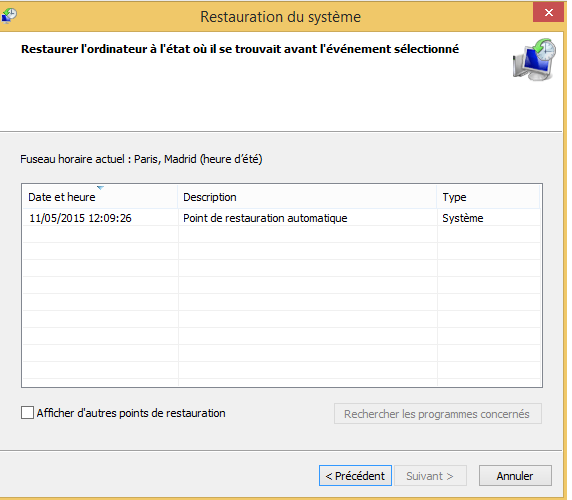Click the Restauration du système title bar

(x=280, y=17)
